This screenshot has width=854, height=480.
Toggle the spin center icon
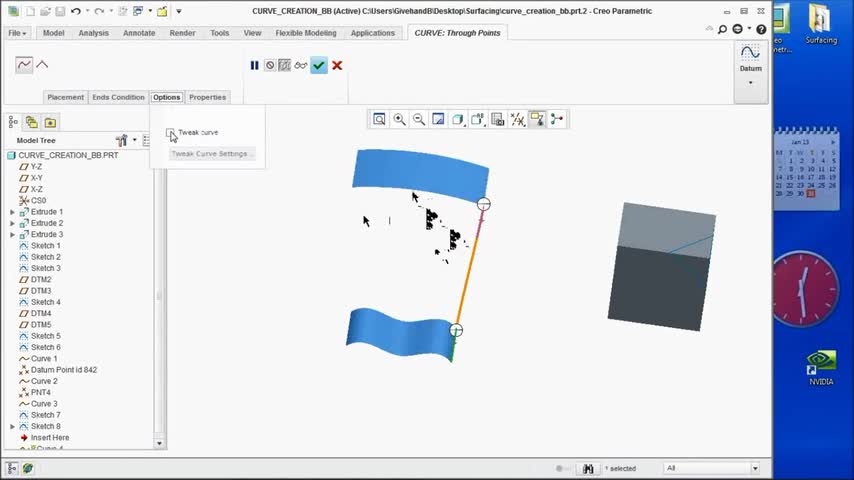click(x=557, y=119)
